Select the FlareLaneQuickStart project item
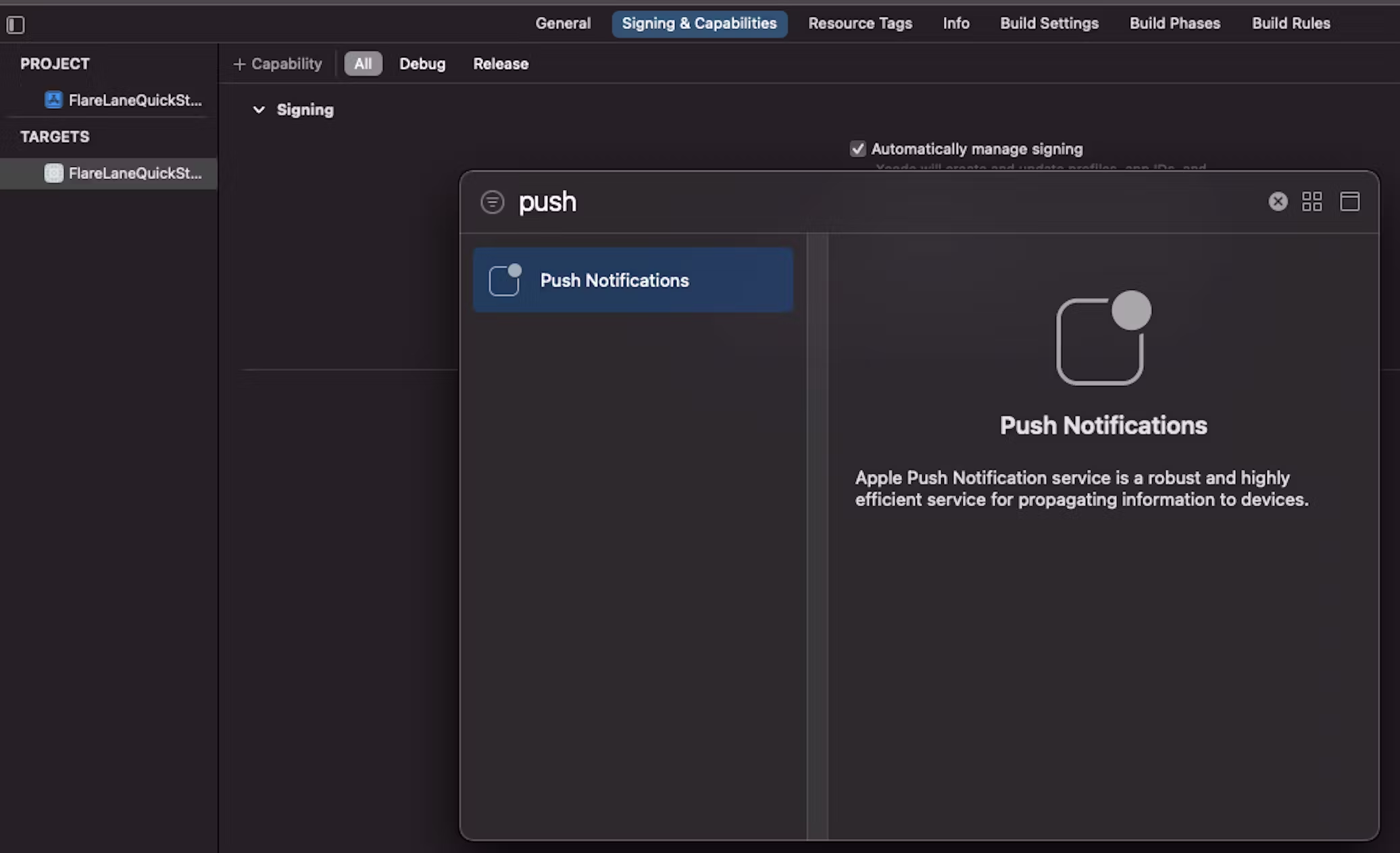Screen dimensions: 1400x853 tap(123, 100)
